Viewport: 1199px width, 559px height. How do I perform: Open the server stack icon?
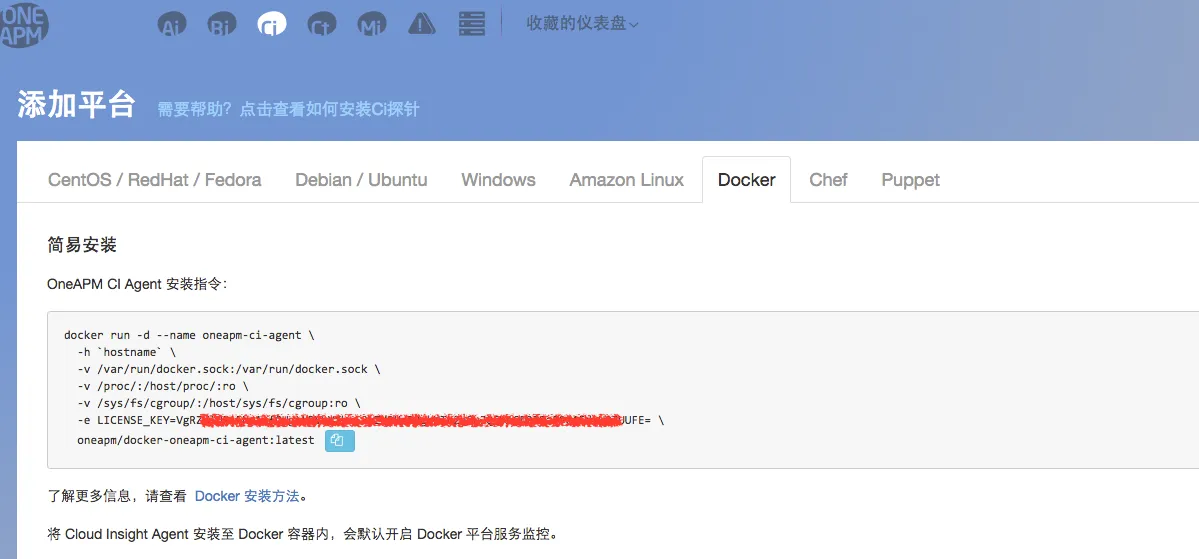pyautogui.click(x=472, y=24)
